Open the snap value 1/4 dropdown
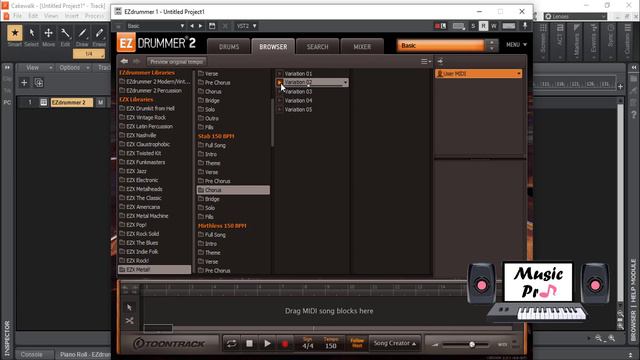Image resolution: width=640 pixels, height=360 pixels. pos(89,54)
